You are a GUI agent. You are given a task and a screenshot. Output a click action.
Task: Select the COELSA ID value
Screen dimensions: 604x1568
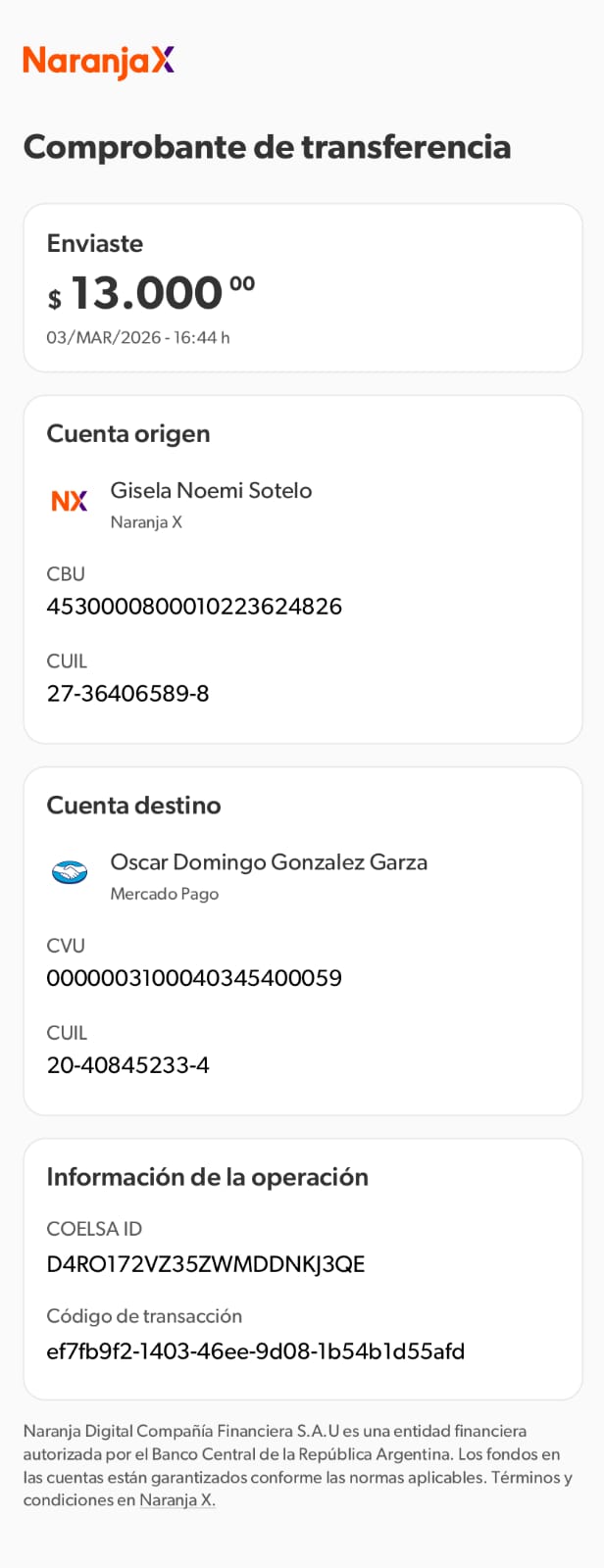(206, 1264)
